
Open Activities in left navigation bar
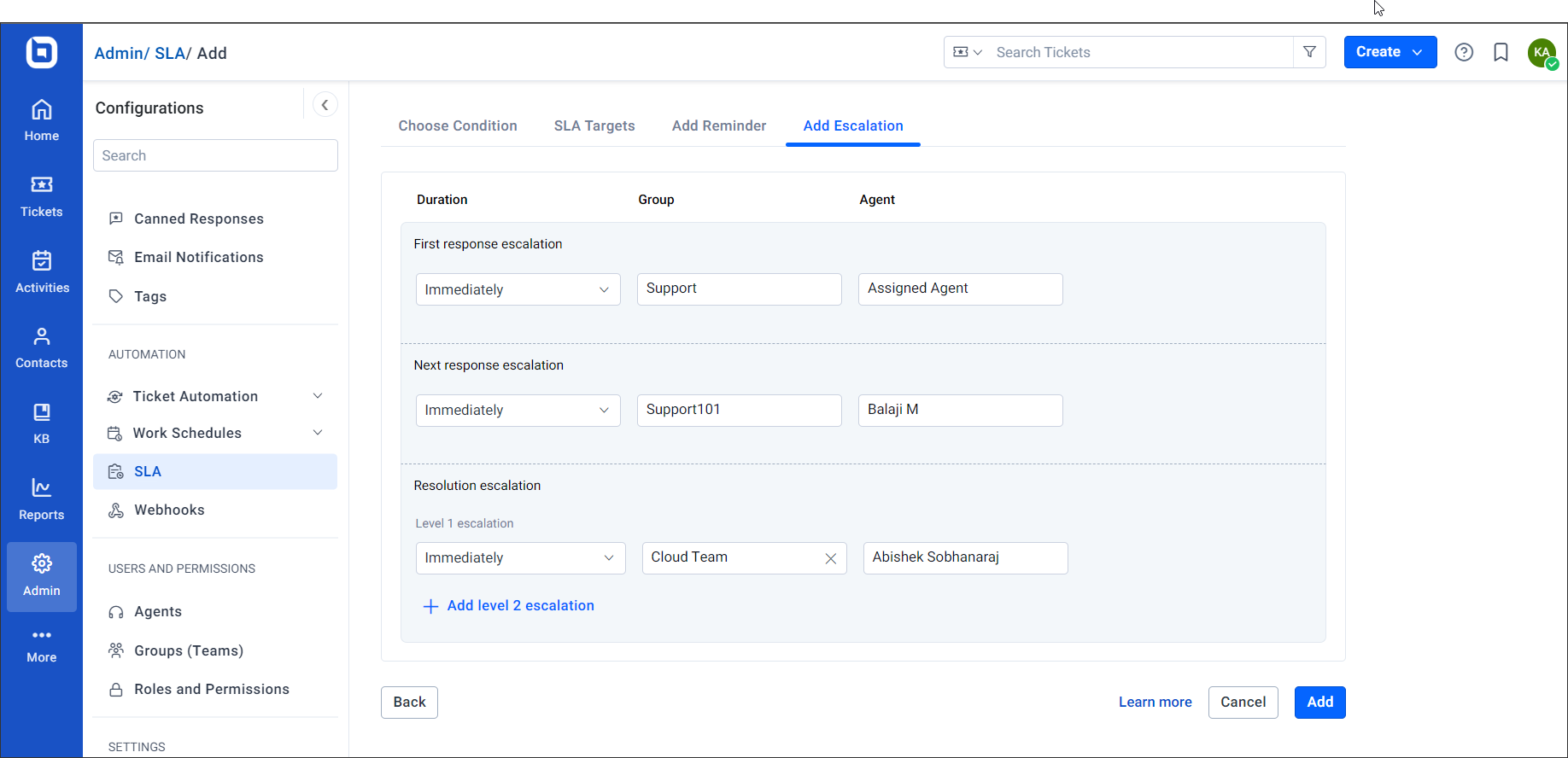[x=42, y=272]
